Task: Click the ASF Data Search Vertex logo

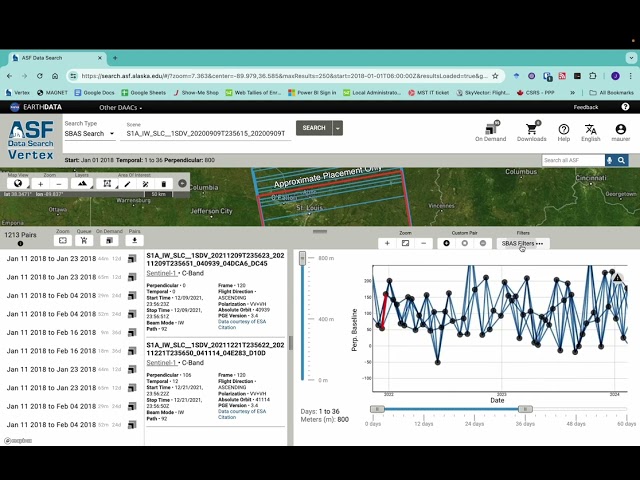Action: [31, 140]
